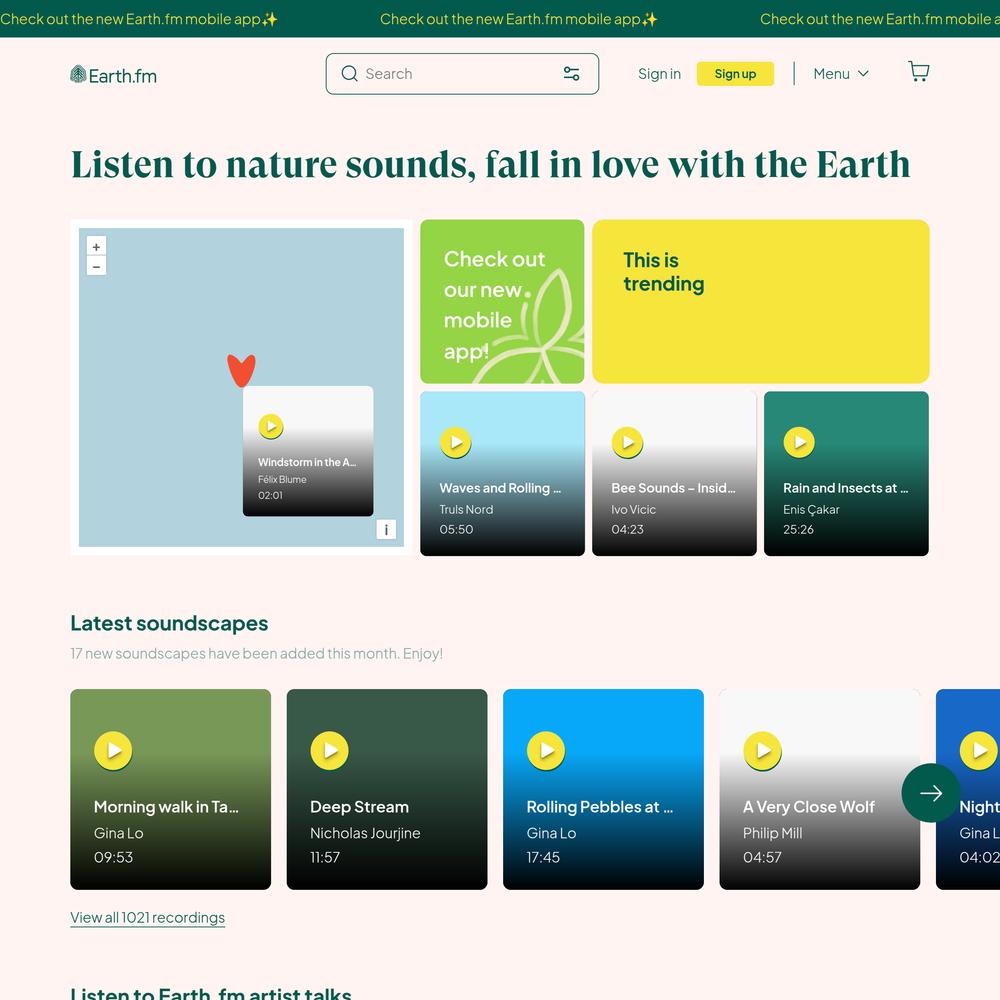Click duration 04:23 on Bee Sounds card
This screenshot has width=1000, height=1000.
628,529
